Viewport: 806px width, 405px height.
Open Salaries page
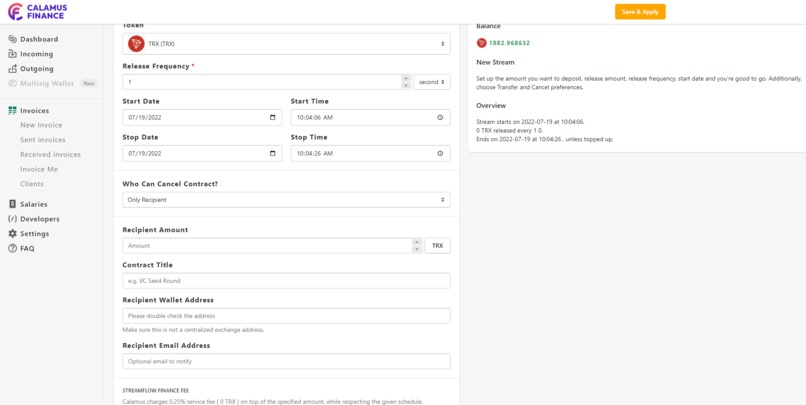pyautogui.click(x=33, y=204)
